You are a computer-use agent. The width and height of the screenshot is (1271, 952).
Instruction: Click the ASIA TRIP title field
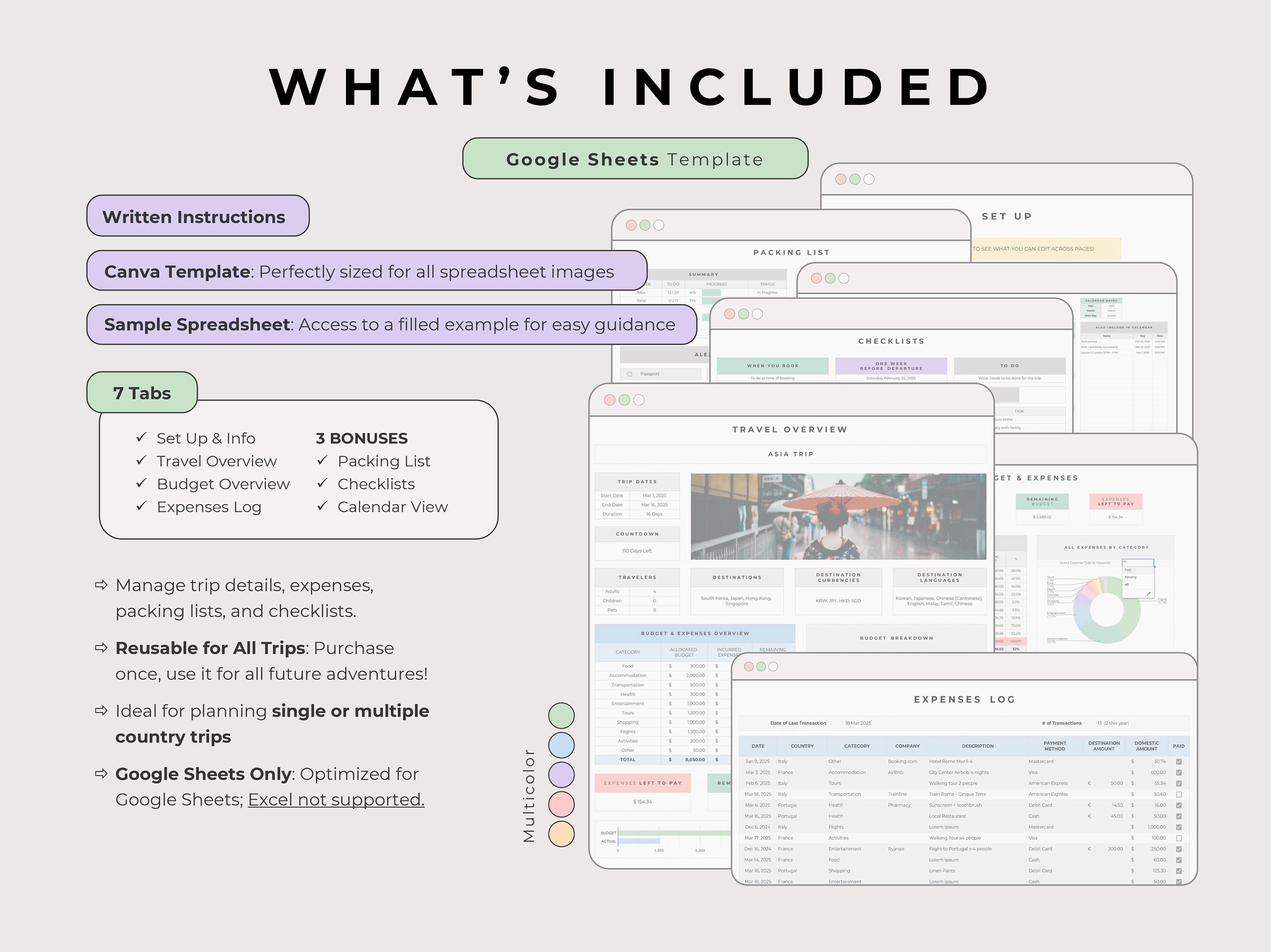click(x=791, y=454)
